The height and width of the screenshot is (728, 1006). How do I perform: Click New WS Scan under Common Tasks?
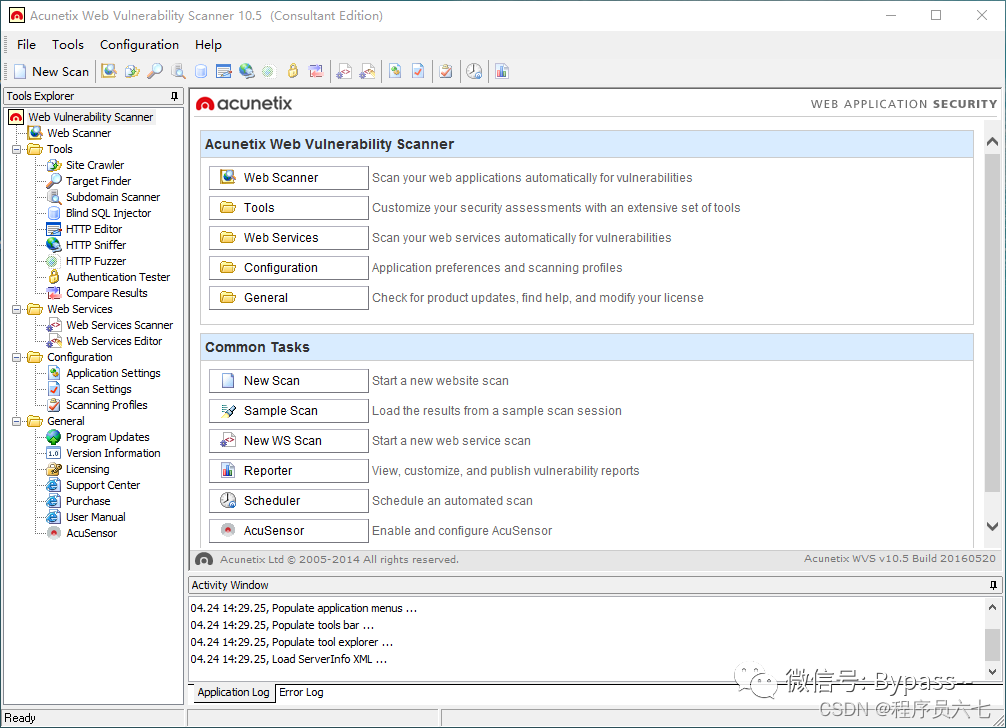tap(289, 441)
